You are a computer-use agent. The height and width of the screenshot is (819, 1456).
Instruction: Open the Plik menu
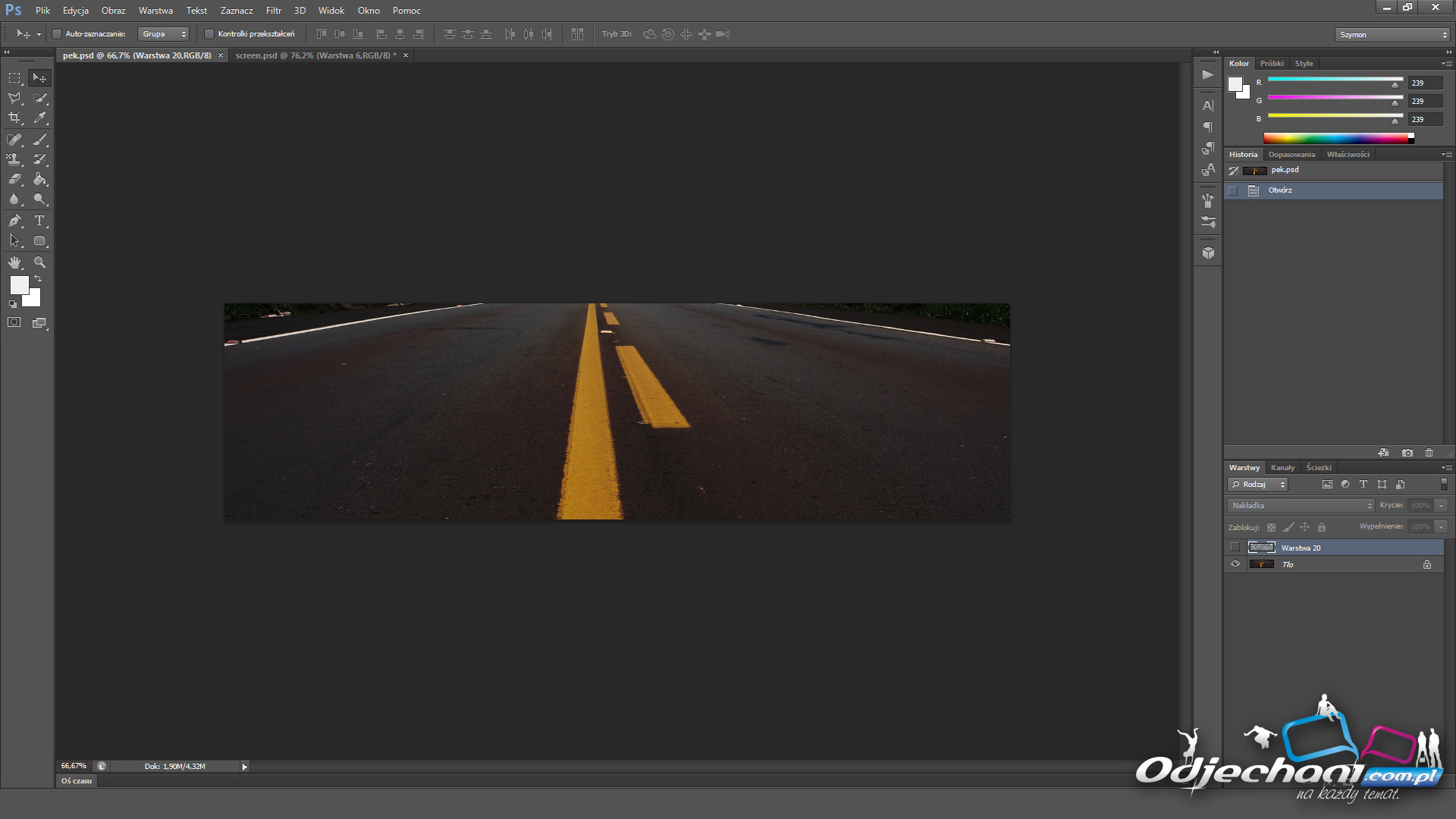pos(43,11)
